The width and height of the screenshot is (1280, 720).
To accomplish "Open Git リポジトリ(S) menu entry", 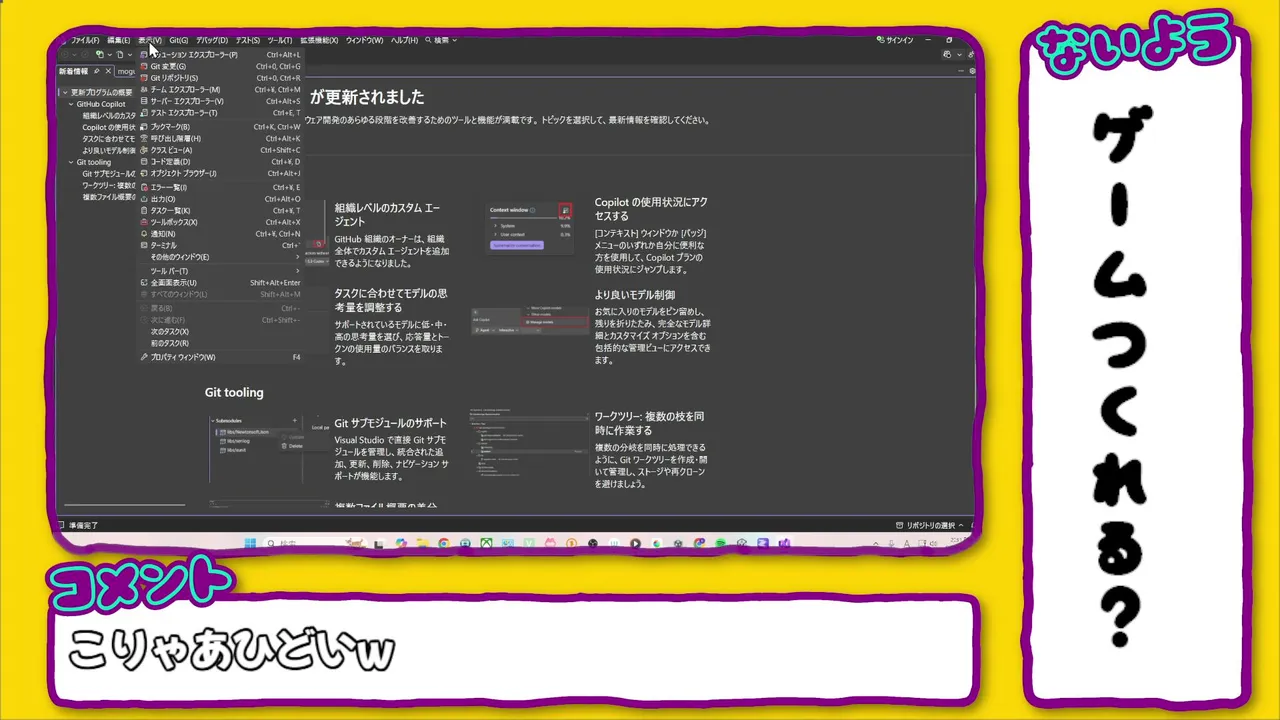I will point(220,78).
